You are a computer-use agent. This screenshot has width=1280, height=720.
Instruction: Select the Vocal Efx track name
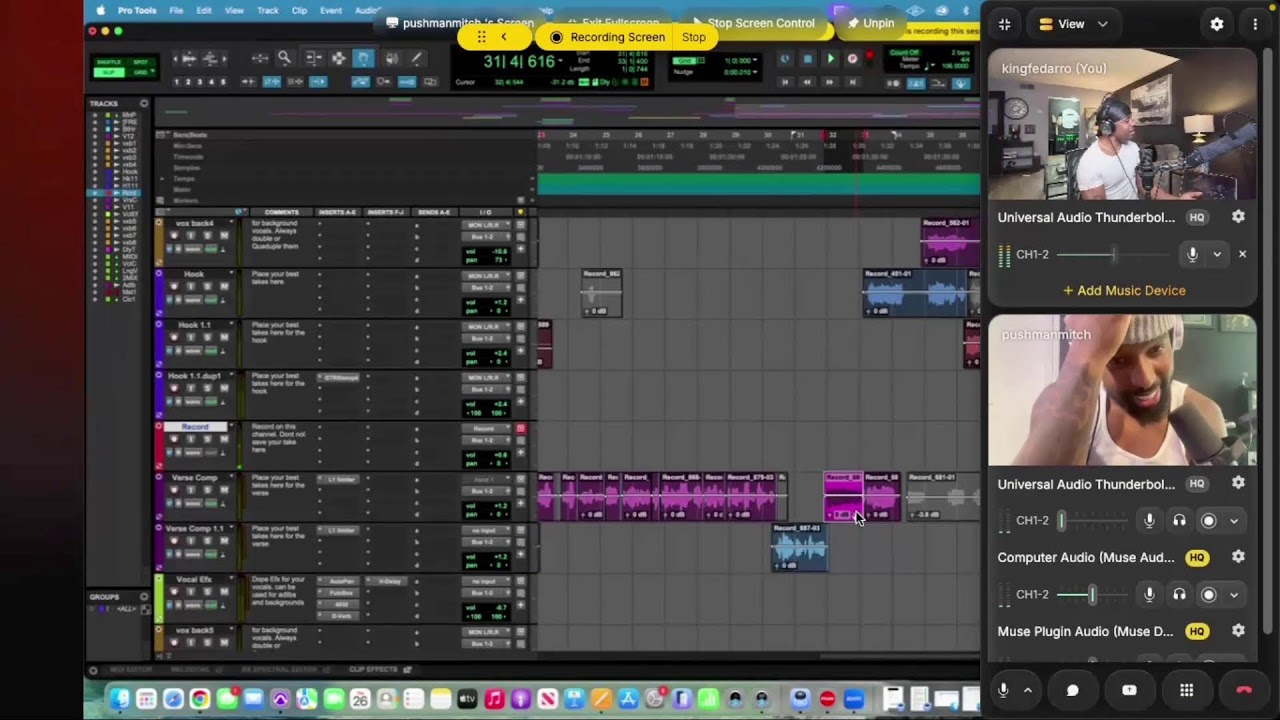pyautogui.click(x=193, y=580)
